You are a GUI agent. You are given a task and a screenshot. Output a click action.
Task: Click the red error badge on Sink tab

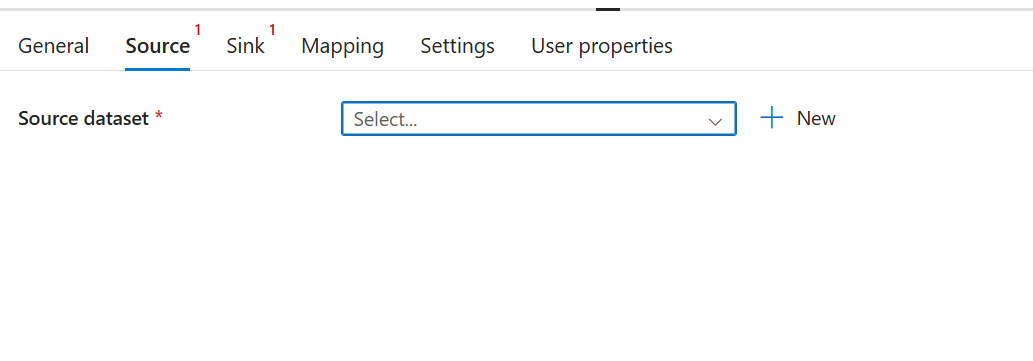[271, 30]
